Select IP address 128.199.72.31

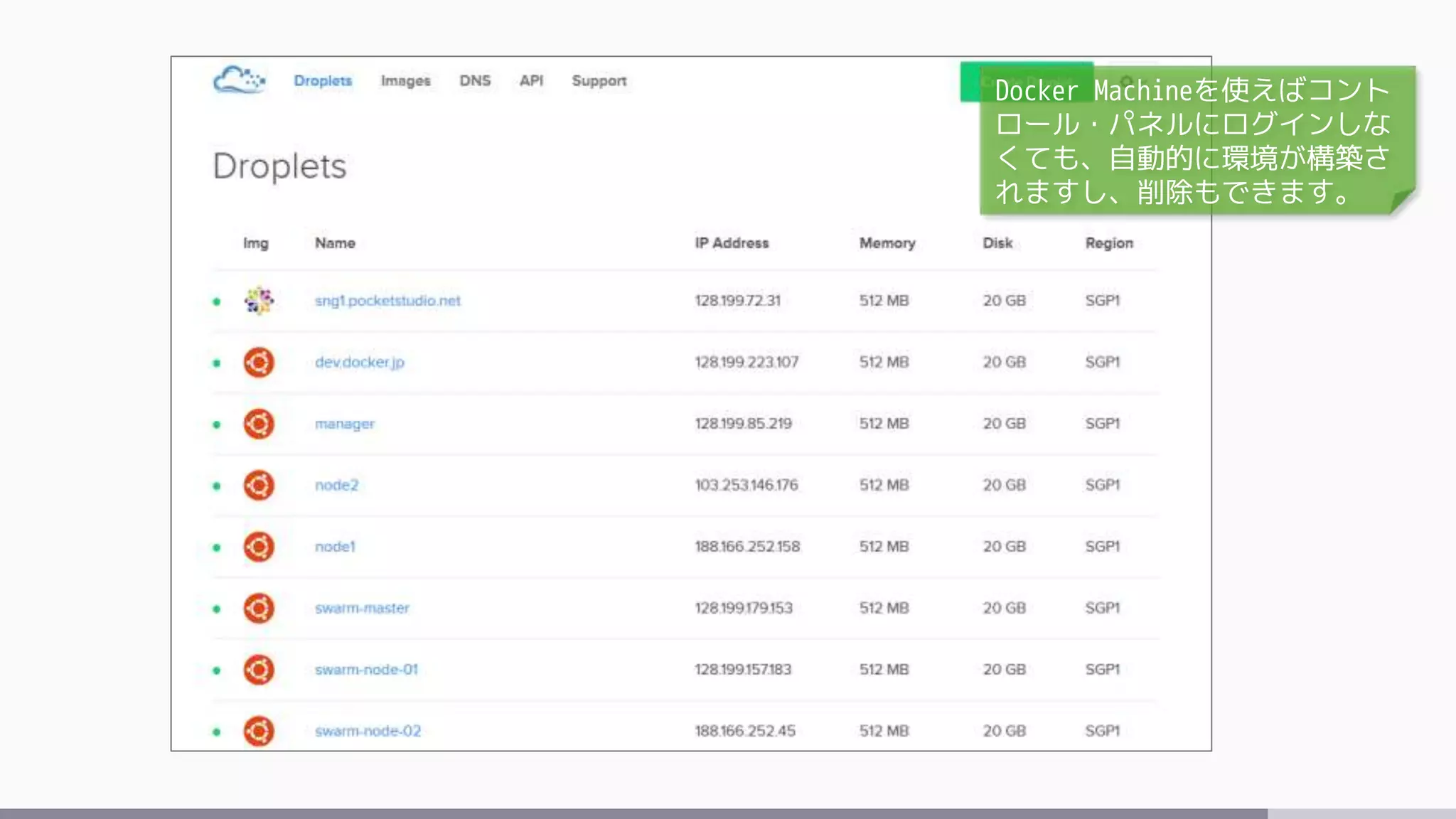[738, 301]
